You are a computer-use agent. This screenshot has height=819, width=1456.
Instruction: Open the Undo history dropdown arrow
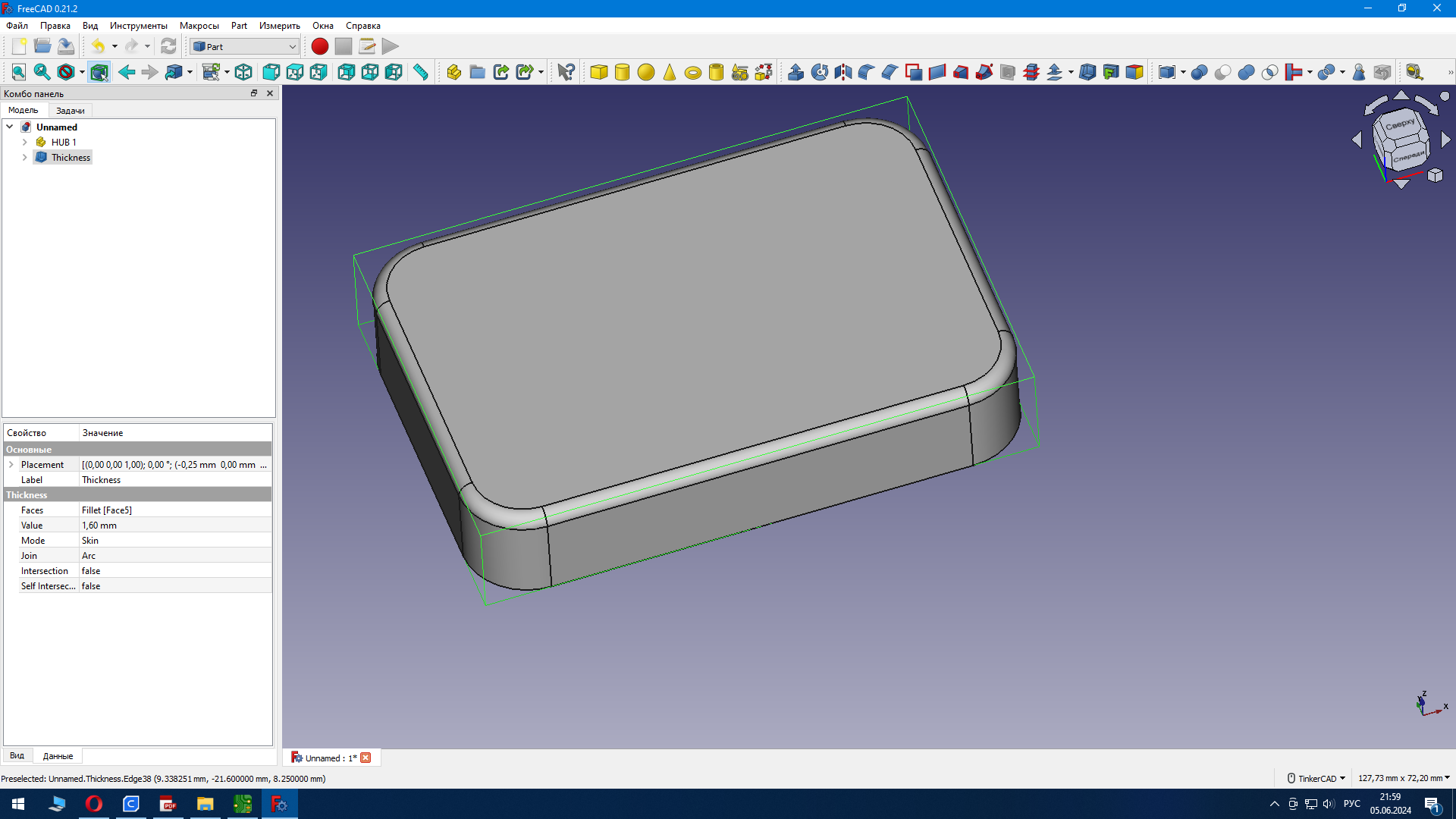point(115,46)
